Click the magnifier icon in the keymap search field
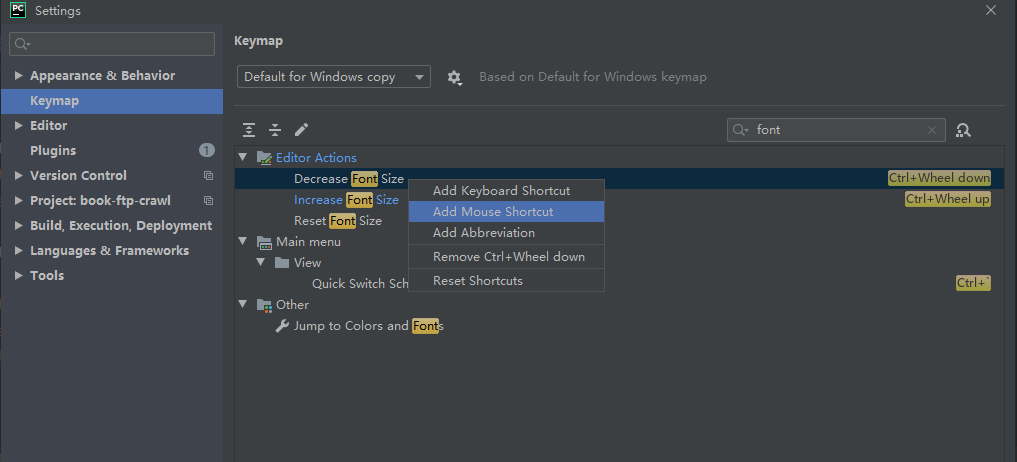The width and height of the screenshot is (1017, 462). click(740, 130)
